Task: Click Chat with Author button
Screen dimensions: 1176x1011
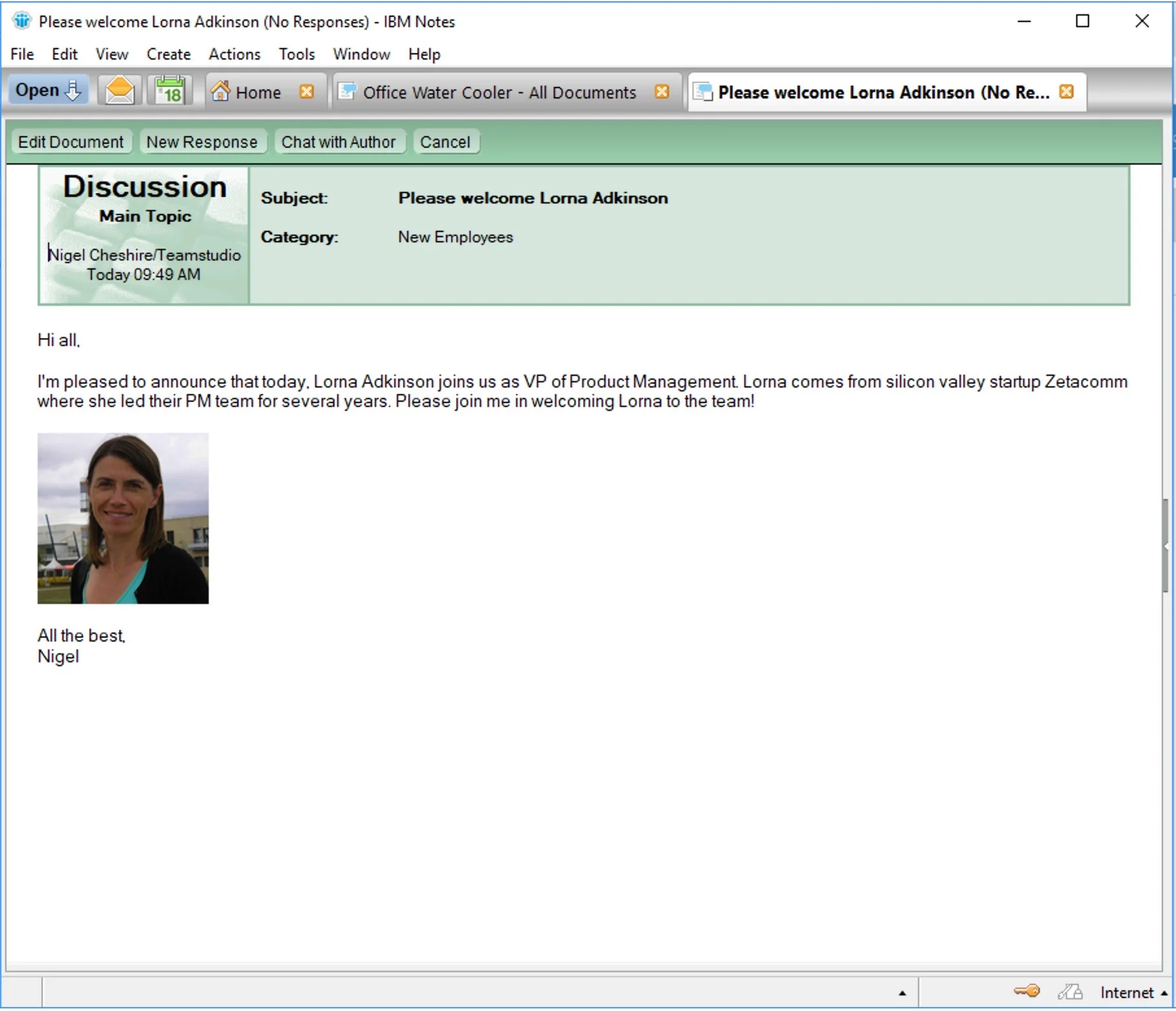Action: (338, 142)
